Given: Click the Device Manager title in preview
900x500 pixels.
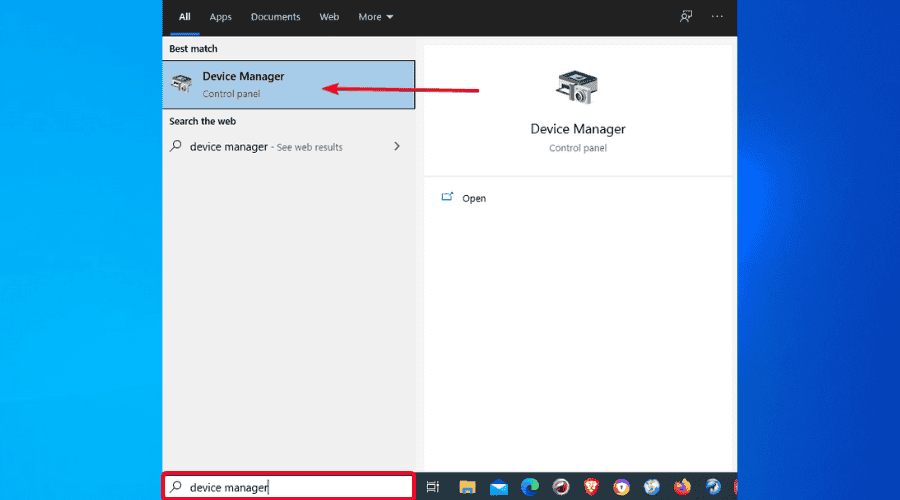Looking at the screenshot, I should coord(577,129).
